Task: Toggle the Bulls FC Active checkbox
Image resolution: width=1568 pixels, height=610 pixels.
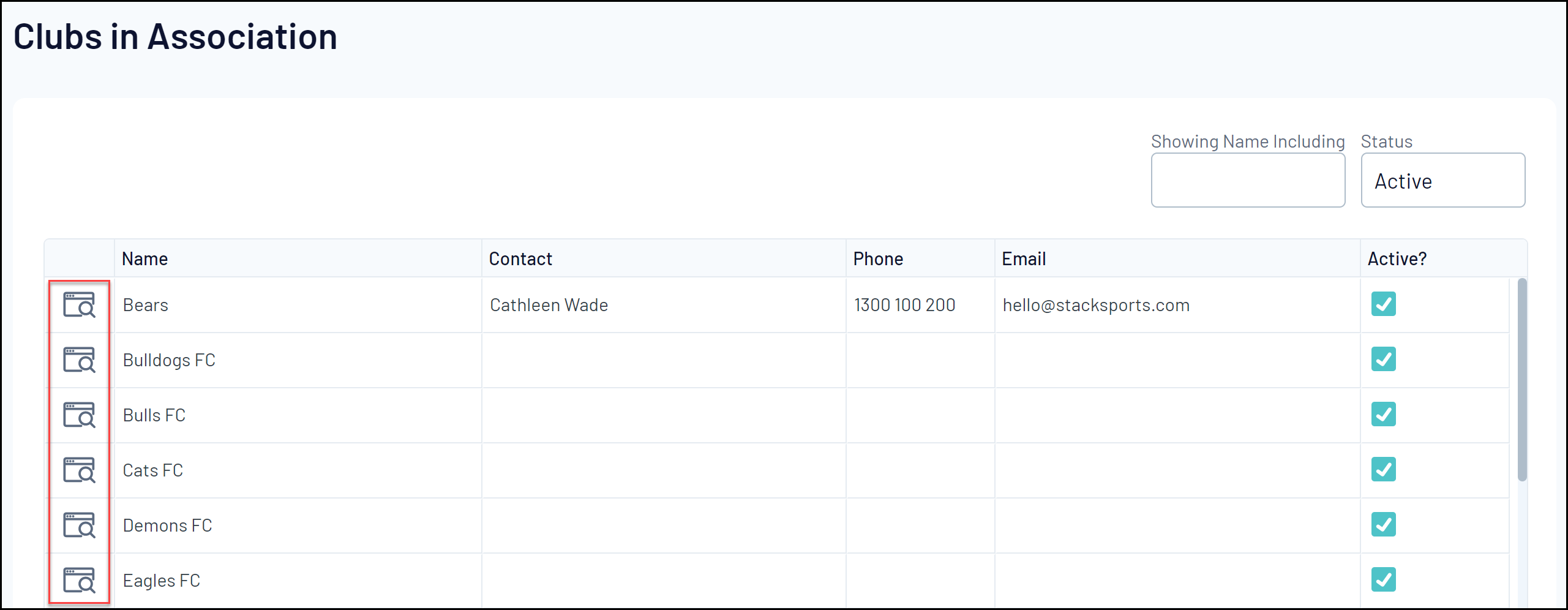Action: 1383,414
